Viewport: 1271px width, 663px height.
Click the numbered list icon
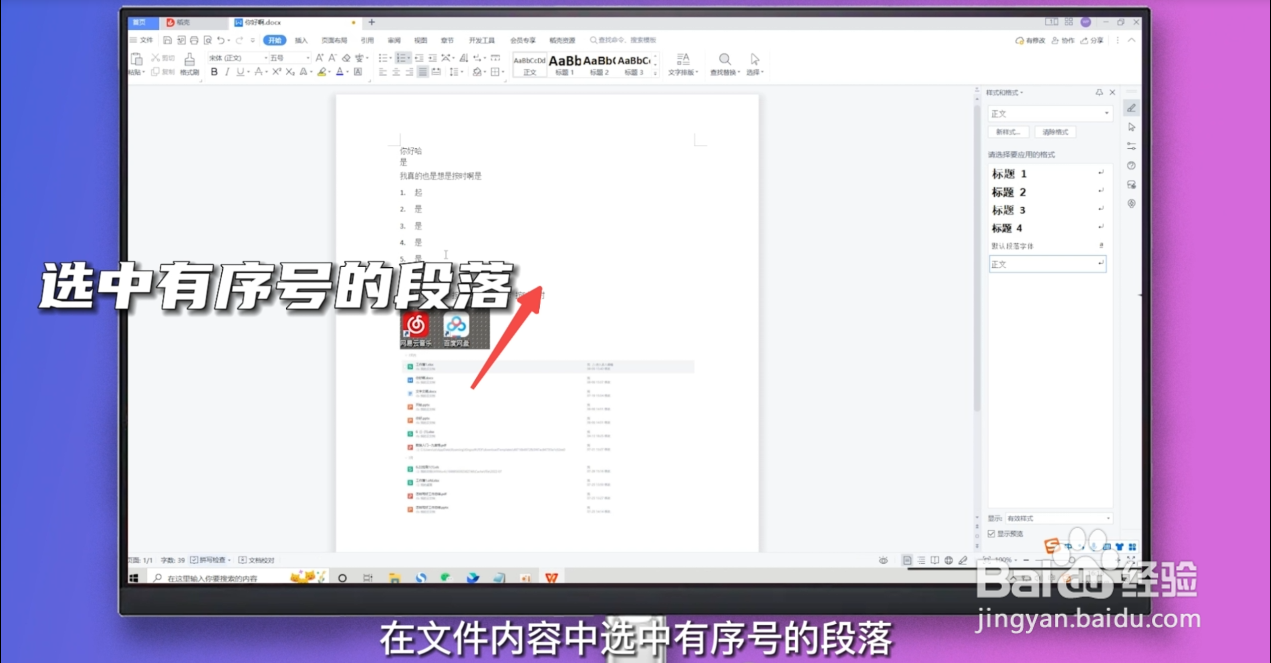tap(400, 58)
